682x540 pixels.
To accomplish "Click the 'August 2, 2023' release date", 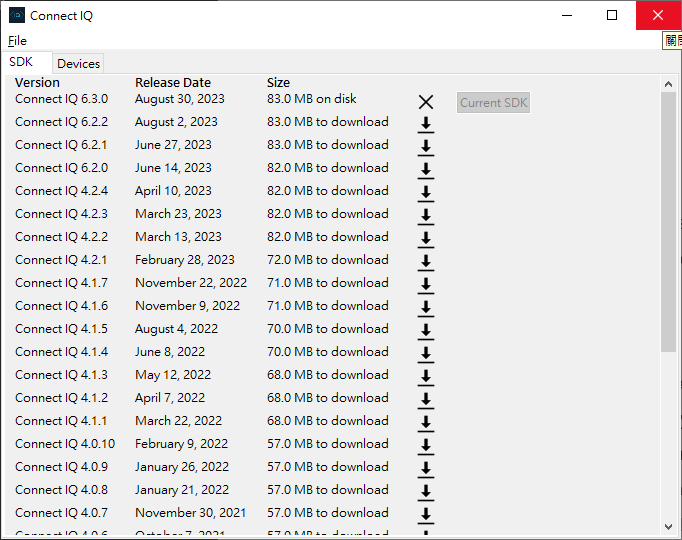I will tap(176, 122).
